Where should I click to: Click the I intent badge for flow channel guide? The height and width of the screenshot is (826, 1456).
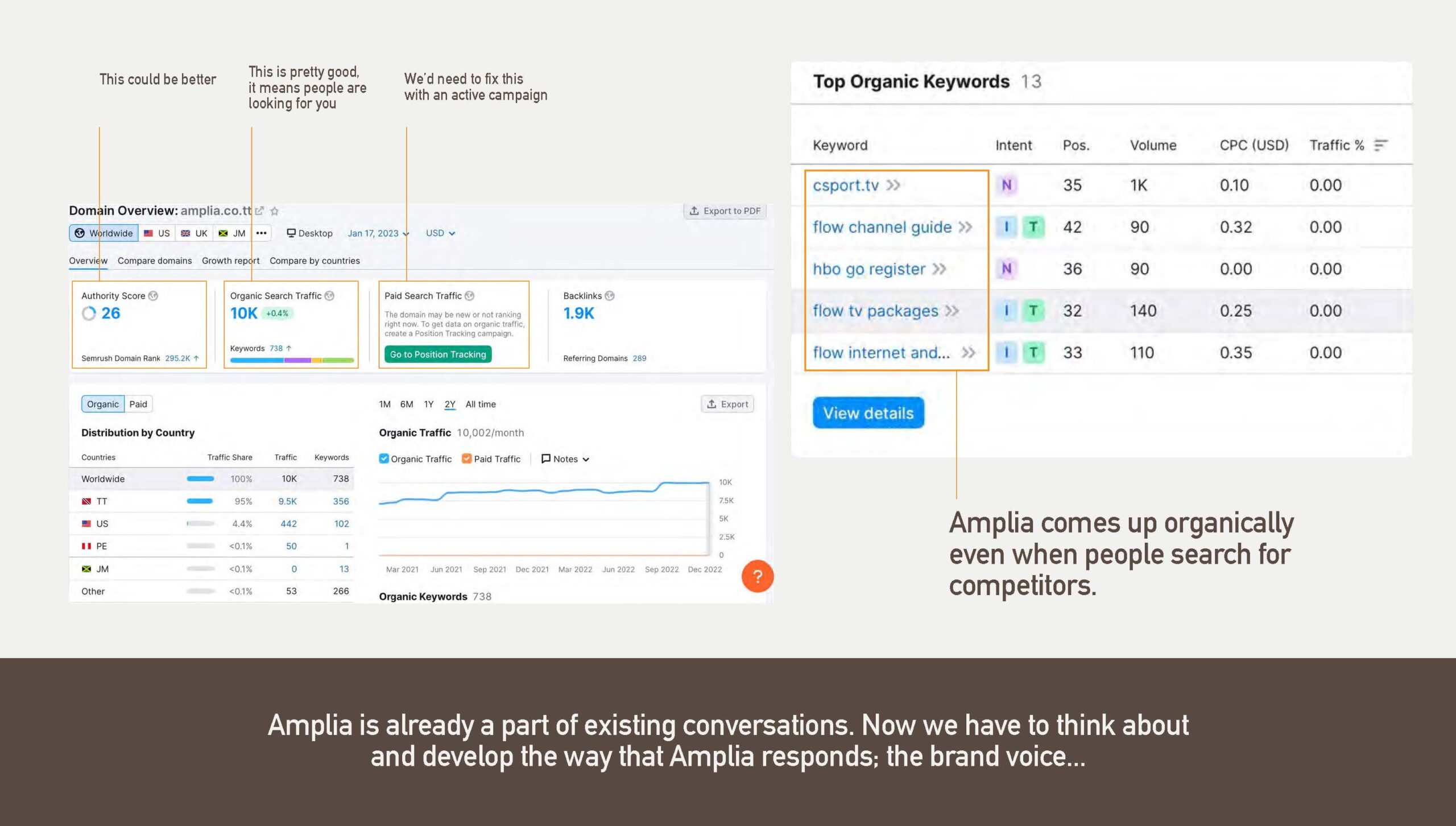coord(1006,227)
